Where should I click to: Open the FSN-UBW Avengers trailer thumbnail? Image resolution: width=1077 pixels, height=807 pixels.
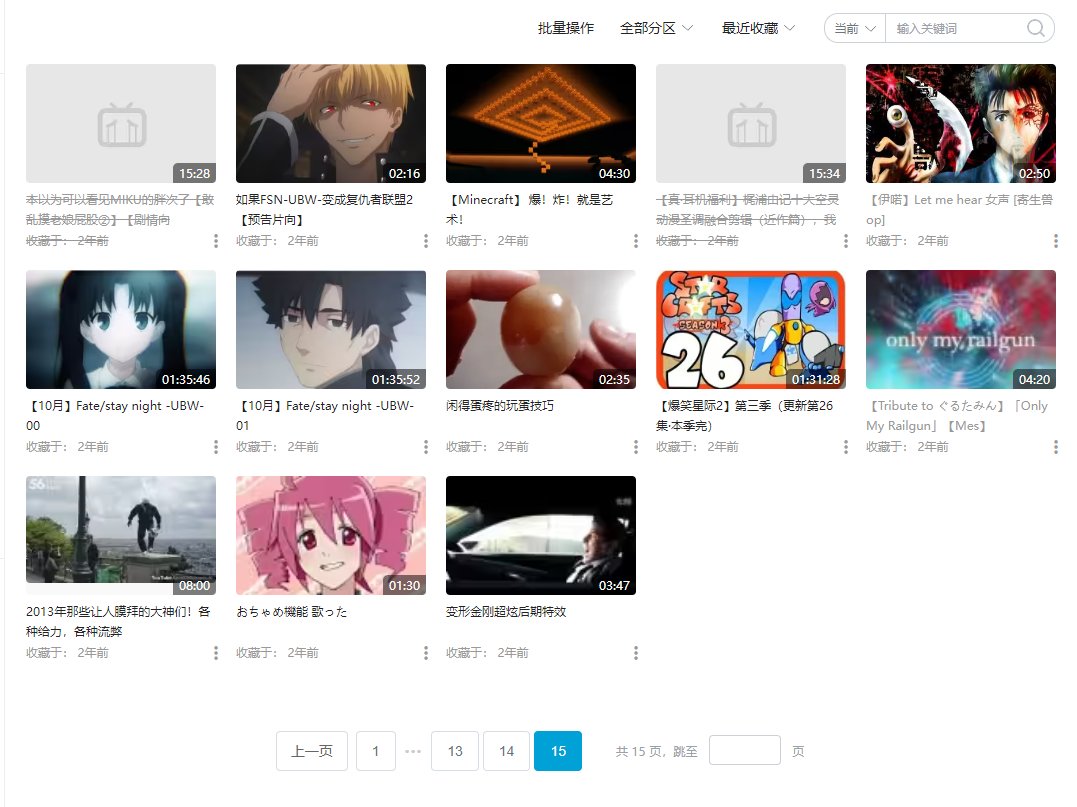point(331,124)
